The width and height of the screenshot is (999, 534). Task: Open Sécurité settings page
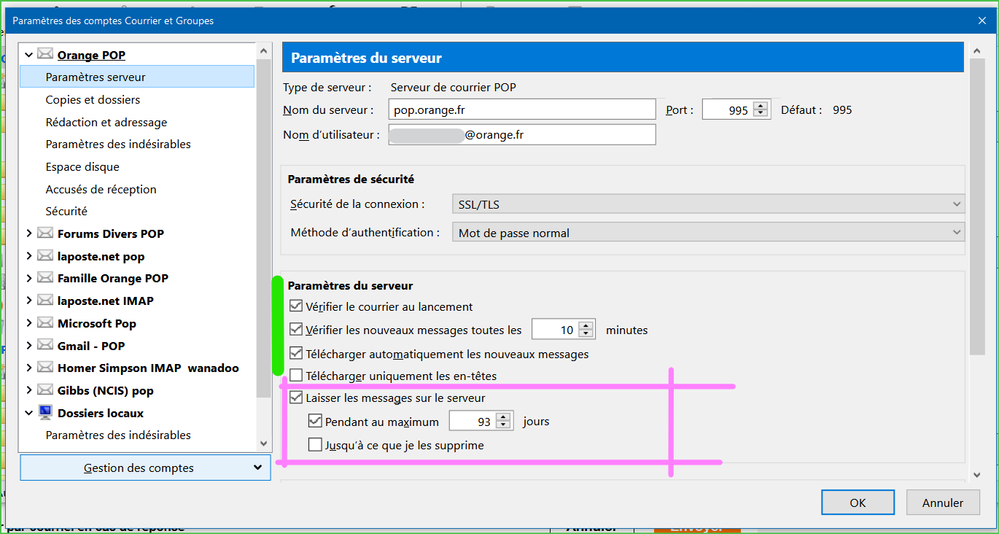point(66,211)
